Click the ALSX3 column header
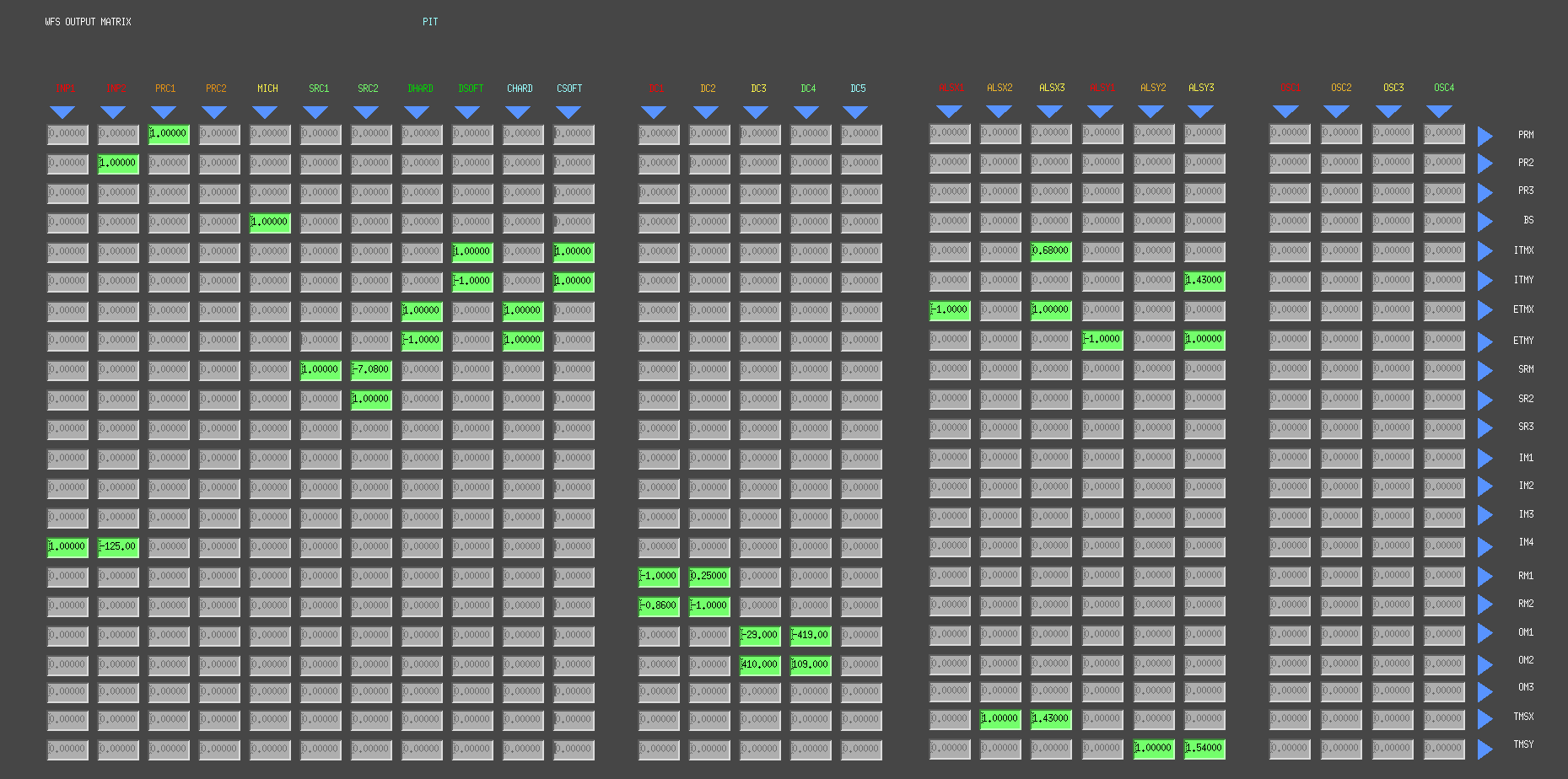The image size is (1568, 779). tap(1052, 88)
